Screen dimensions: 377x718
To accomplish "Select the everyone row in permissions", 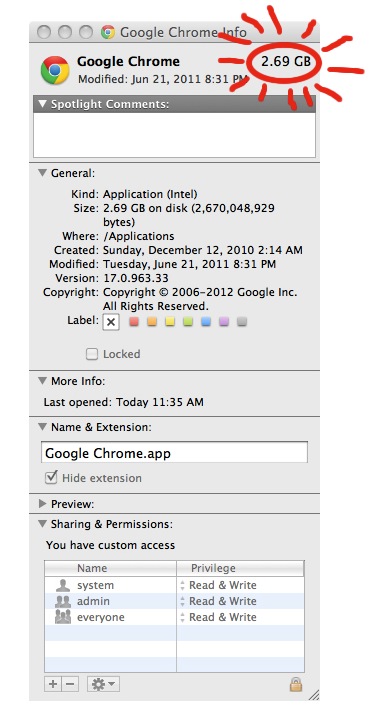I will (175, 617).
